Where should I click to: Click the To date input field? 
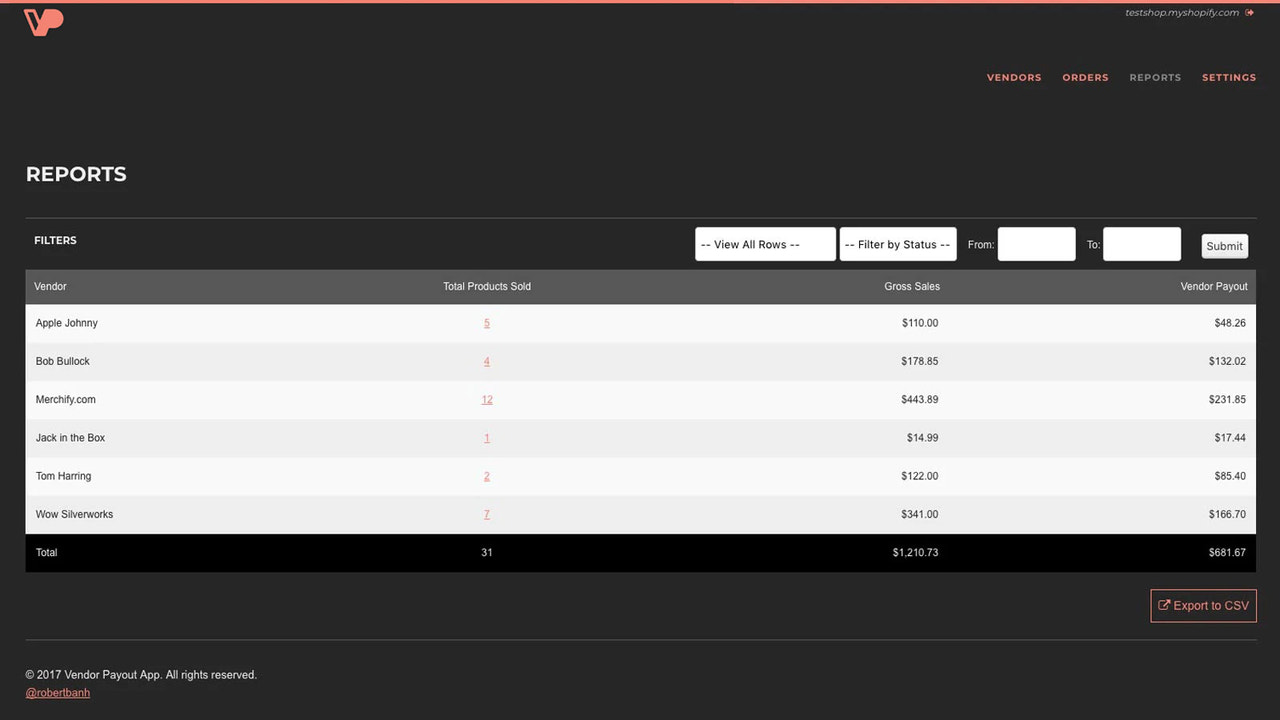coord(1141,243)
